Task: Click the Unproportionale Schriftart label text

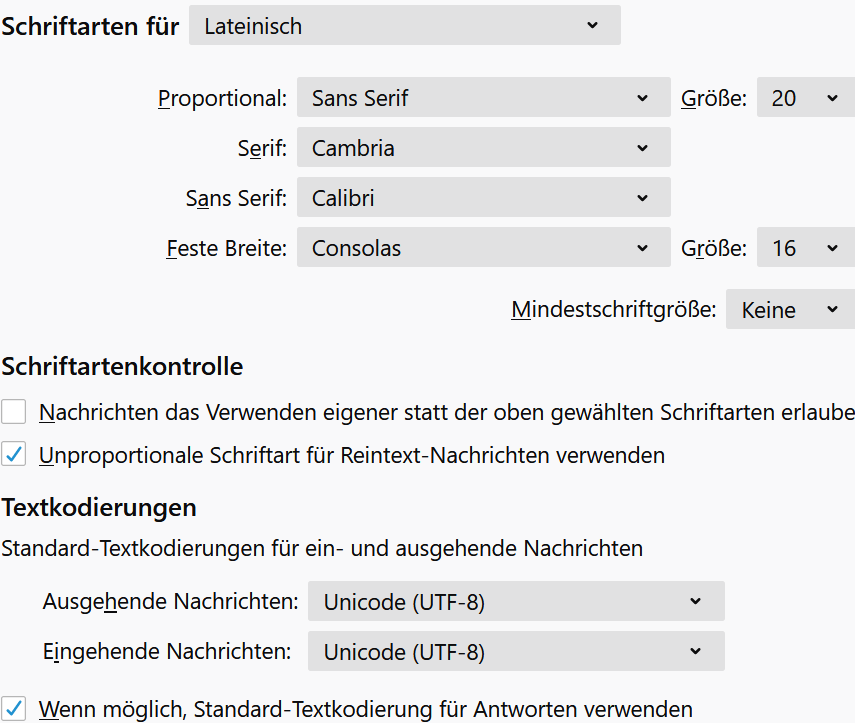Action: pos(352,455)
